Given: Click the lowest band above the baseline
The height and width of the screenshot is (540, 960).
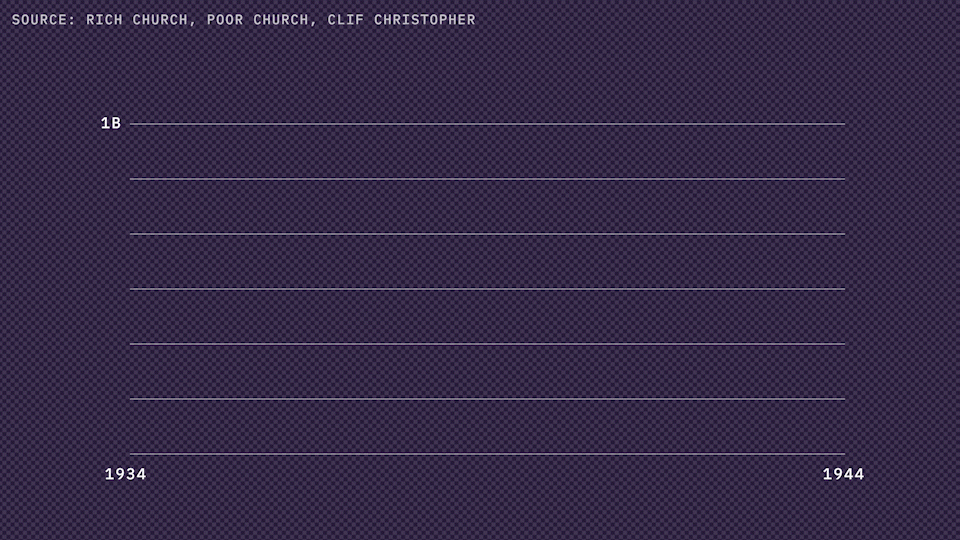Looking at the screenshot, I should [487, 427].
